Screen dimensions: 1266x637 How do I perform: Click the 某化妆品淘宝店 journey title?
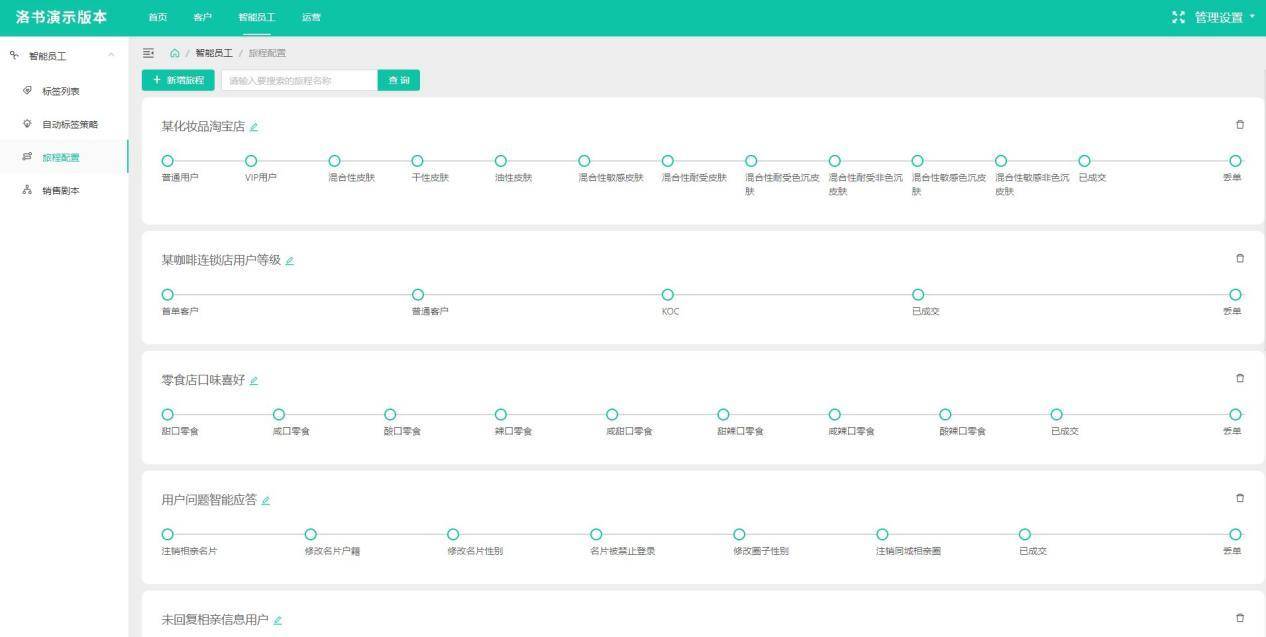[203, 127]
